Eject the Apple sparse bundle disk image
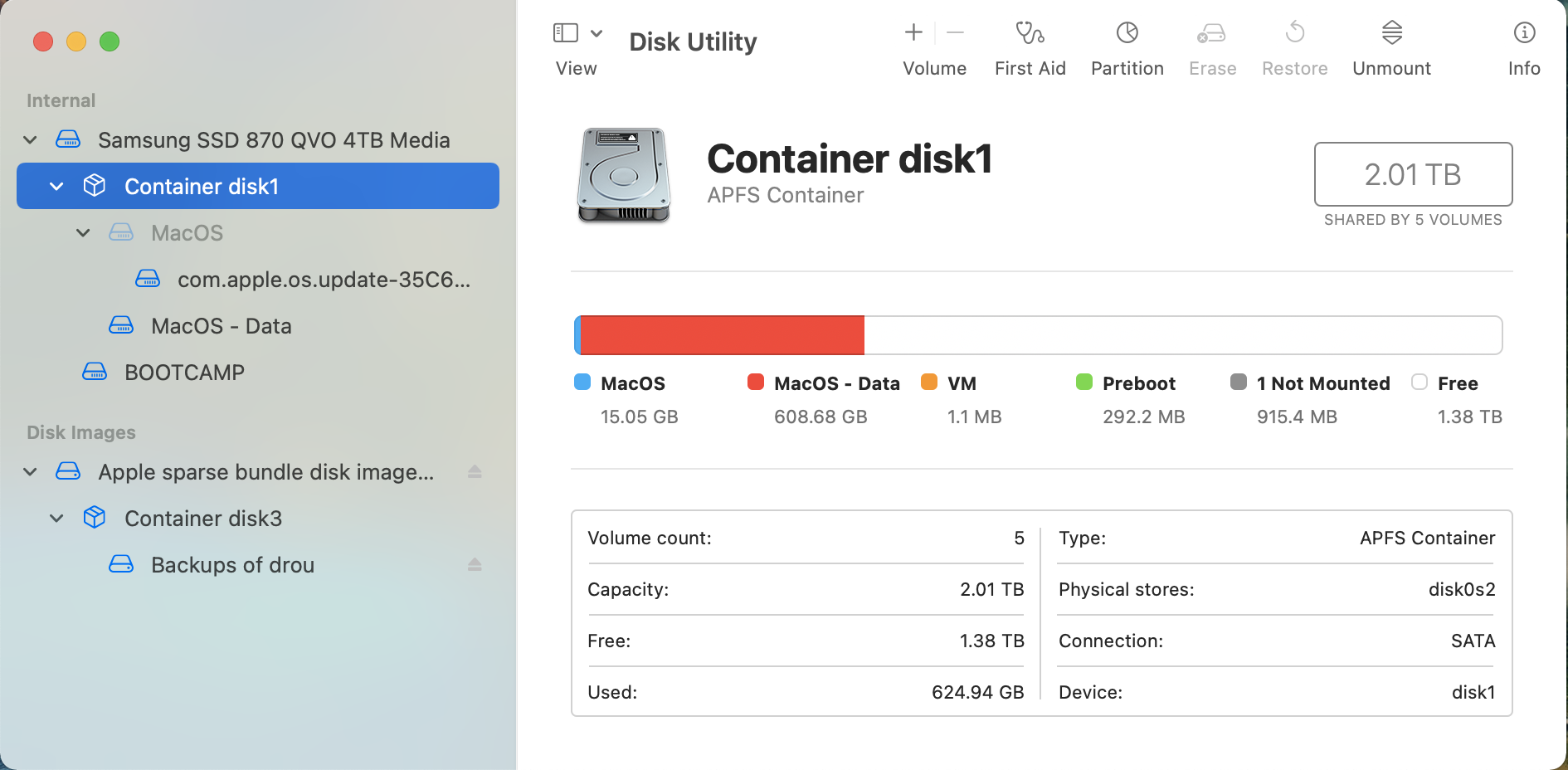This screenshot has width=1568, height=770. pyautogui.click(x=475, y=472)
